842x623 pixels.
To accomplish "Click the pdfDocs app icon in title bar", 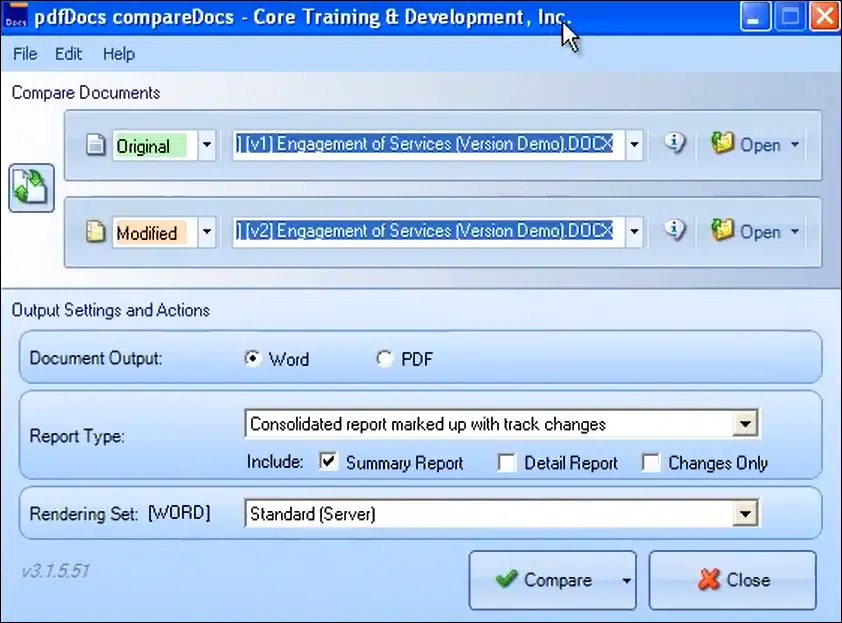I will tap(16, 16).
